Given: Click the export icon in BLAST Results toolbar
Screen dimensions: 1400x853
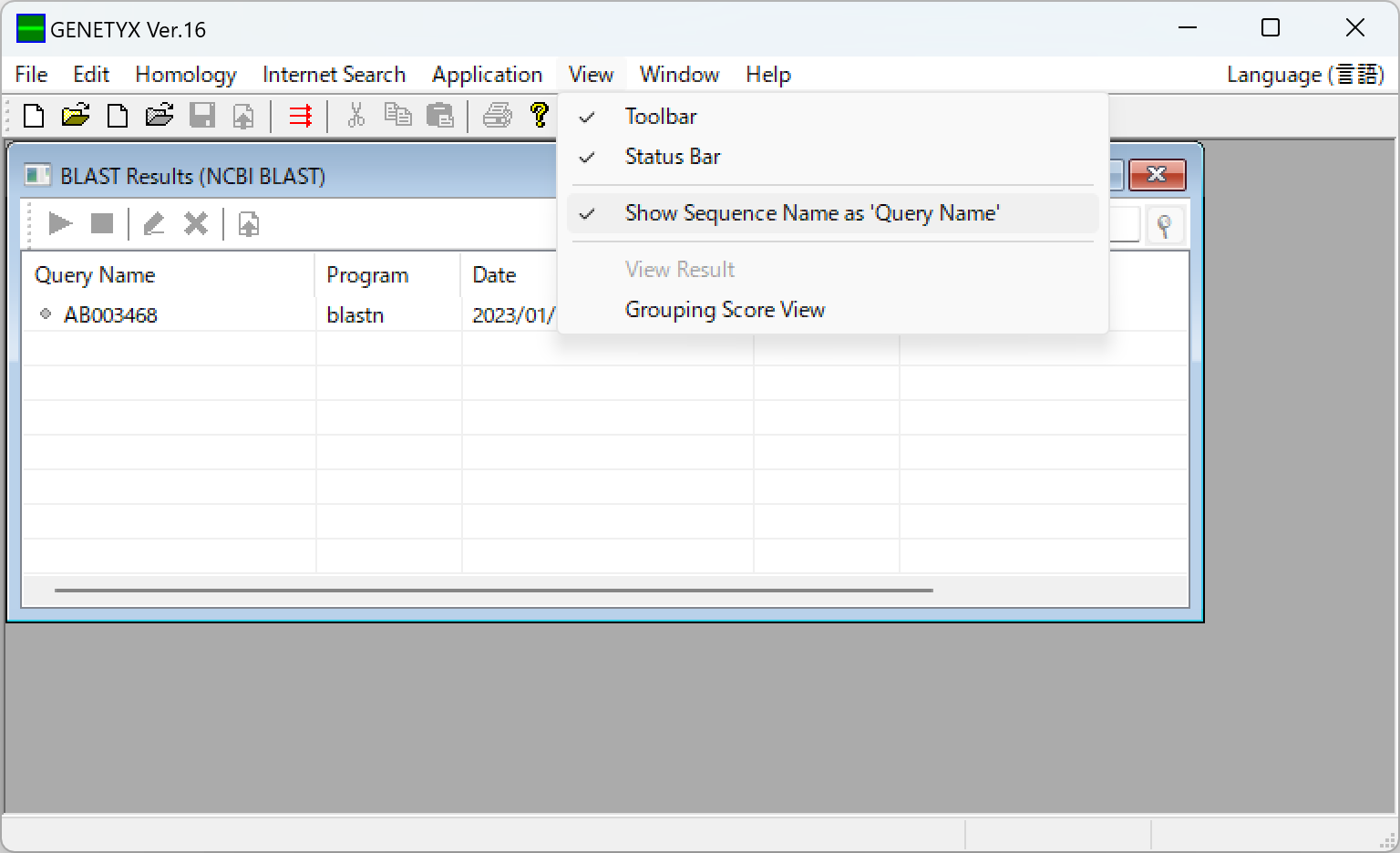Looking at the screenshot, I should pyautogui.click(x=248, y=223).
